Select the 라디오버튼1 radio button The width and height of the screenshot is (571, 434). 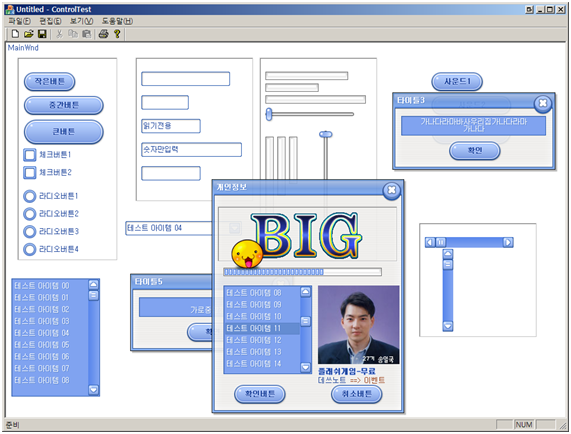pyautogui.click(x=29, y=196)
